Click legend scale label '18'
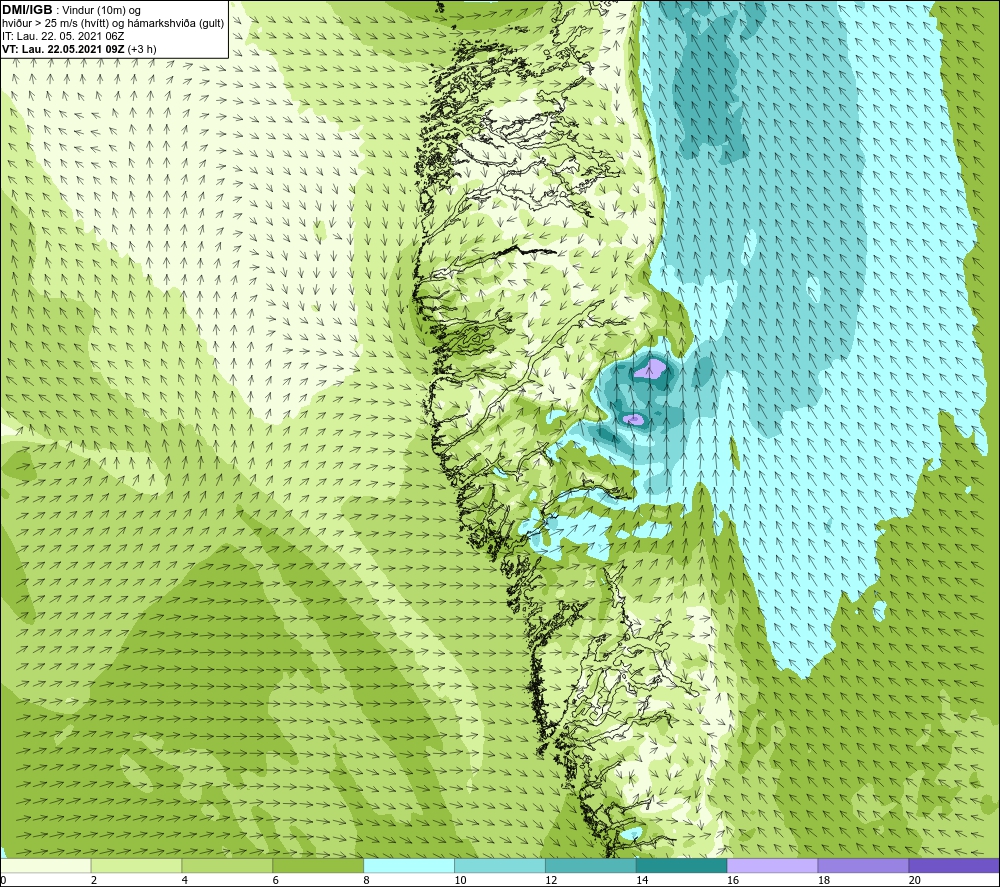The height and width of the screenshot is (887, 1000). coord(823,880)
